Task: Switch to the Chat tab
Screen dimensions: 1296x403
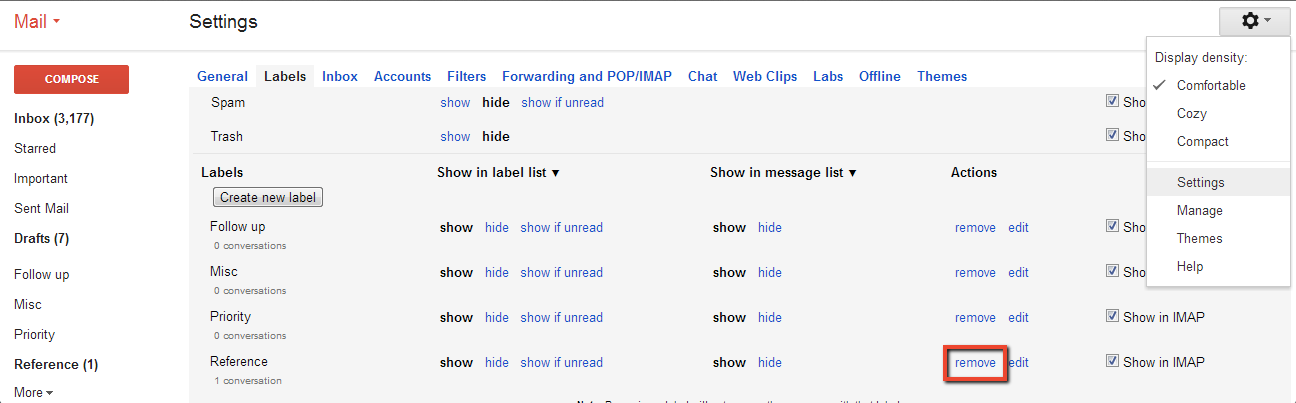Action: 703,76
